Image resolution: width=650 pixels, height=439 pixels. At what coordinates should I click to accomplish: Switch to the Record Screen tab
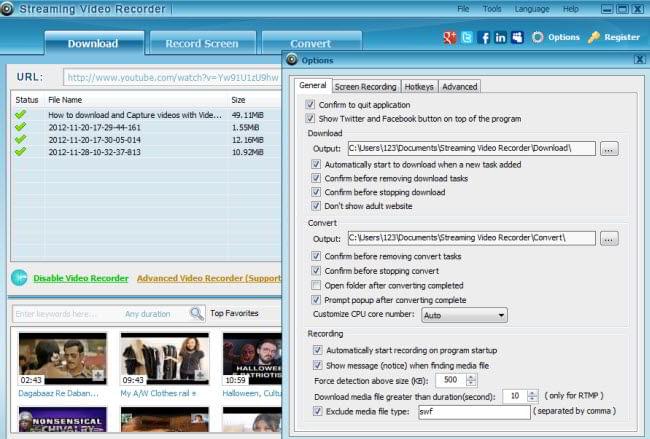(202, 43)
